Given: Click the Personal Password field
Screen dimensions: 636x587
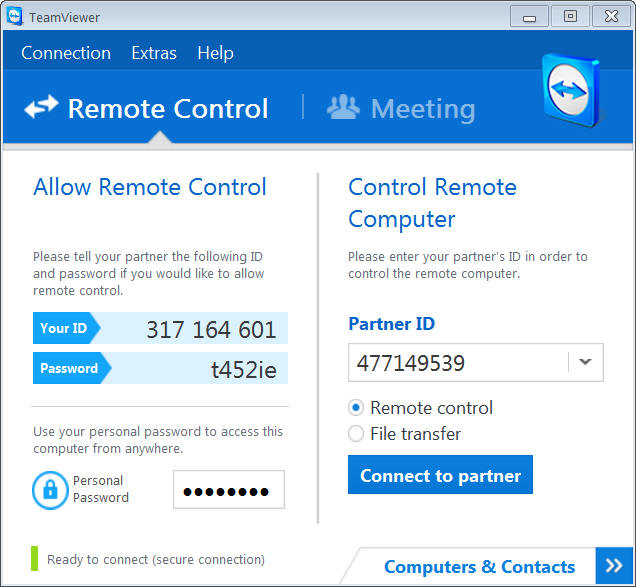Looking at the screenshot, I should coord(229,489).
